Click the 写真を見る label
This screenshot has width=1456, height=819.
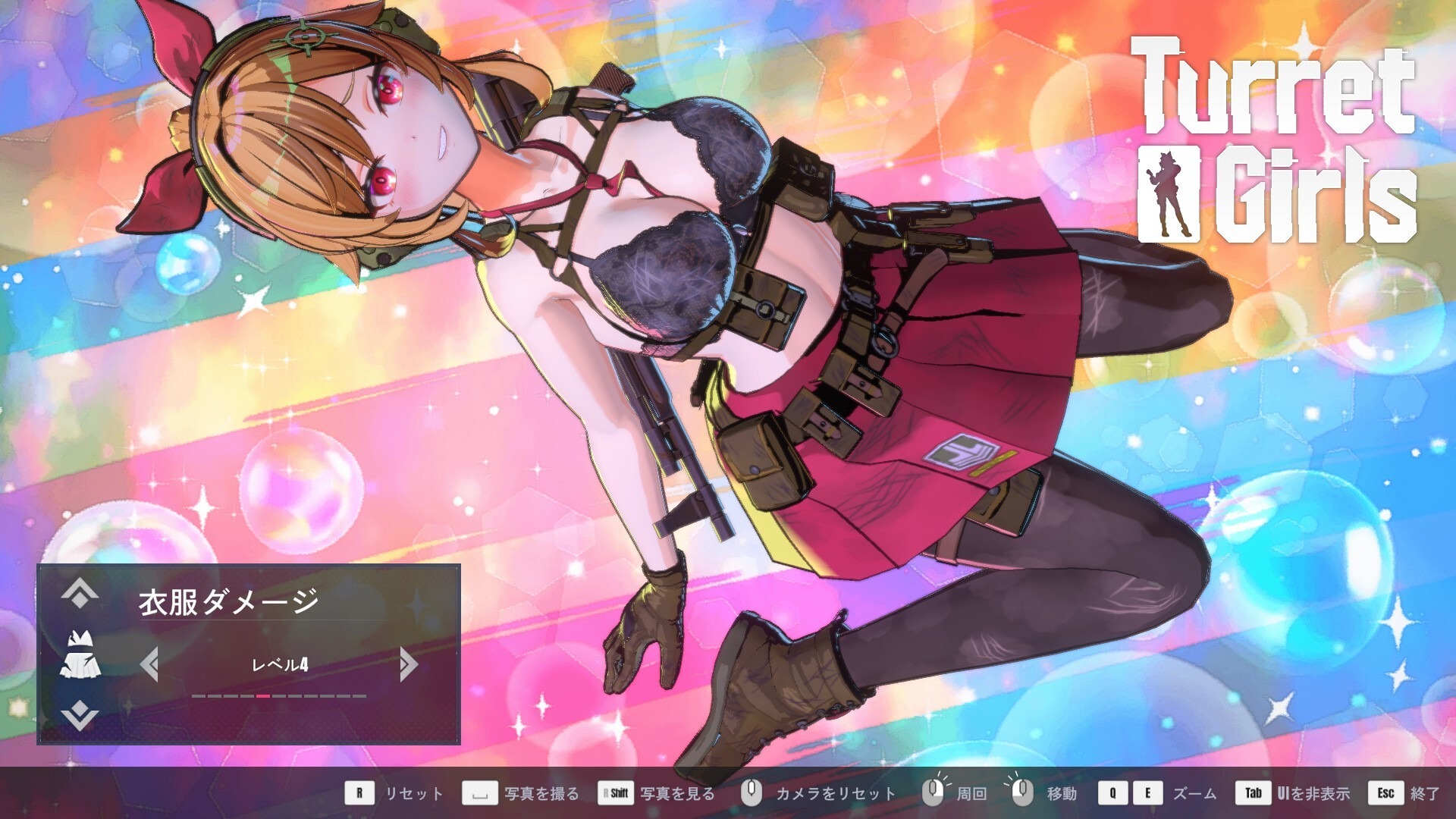[x=677, y=794]
